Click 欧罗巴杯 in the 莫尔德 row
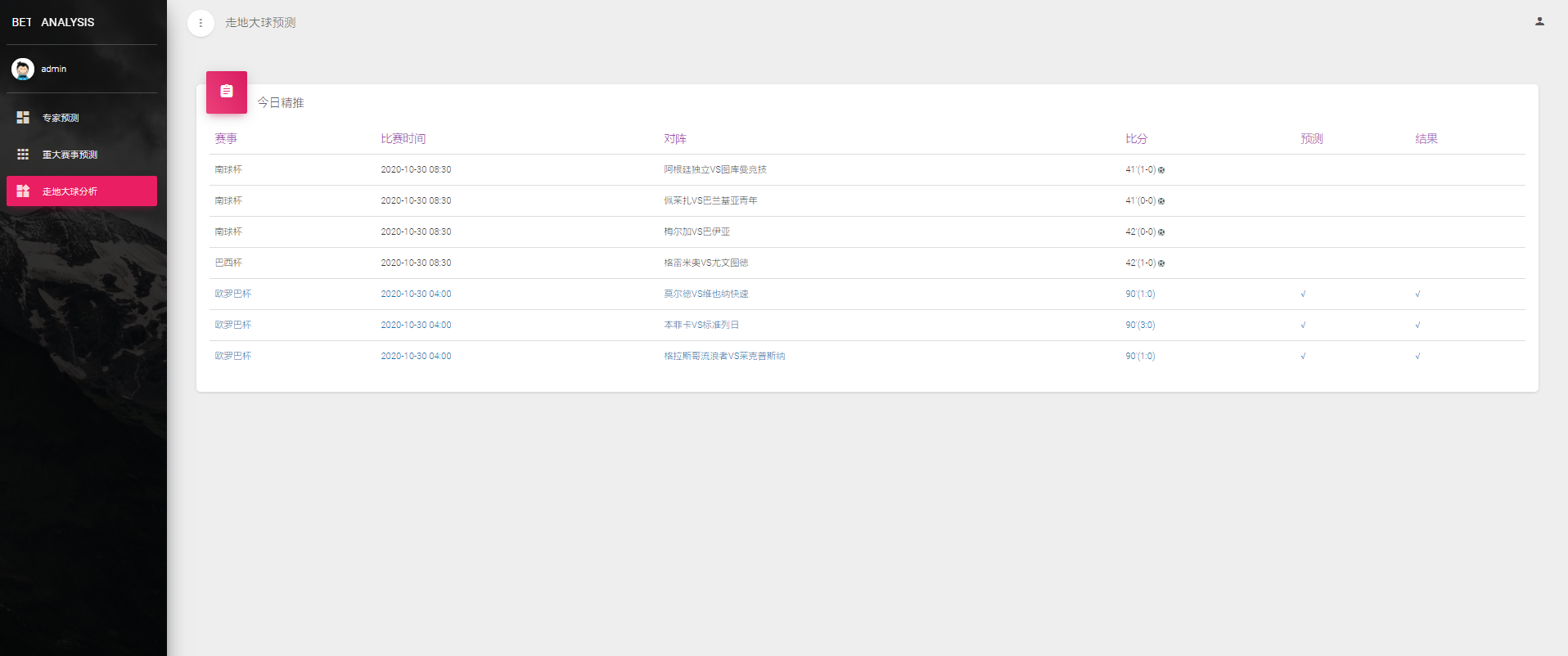 (x=233, y=294)
